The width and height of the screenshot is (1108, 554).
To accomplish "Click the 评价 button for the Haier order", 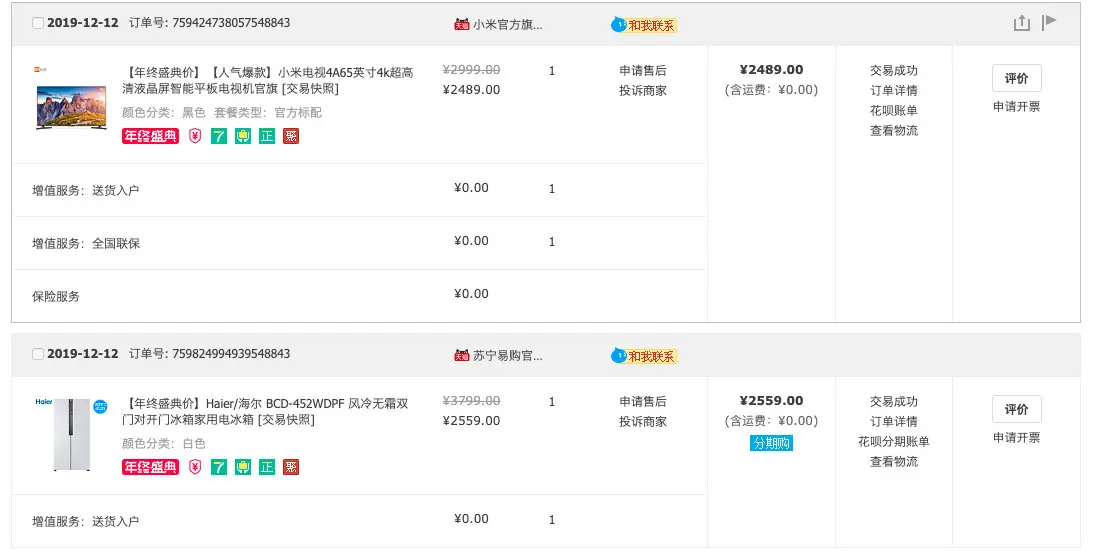I will [x=1016, y=409].
